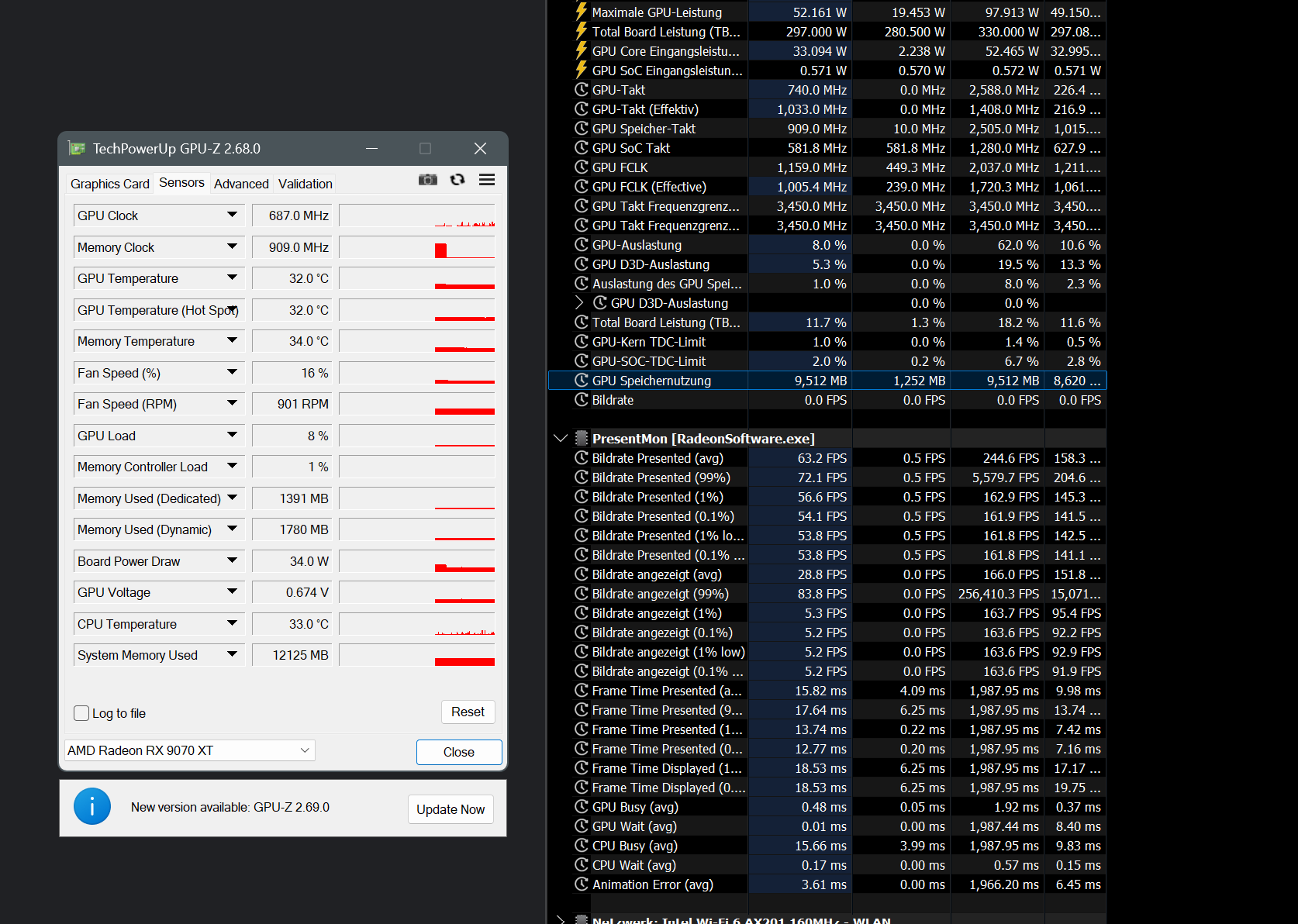Screen dimensions: 1298x924
Task: Click lightning icon beside Maximale GPU-Leistung
Action: [581, 12]
